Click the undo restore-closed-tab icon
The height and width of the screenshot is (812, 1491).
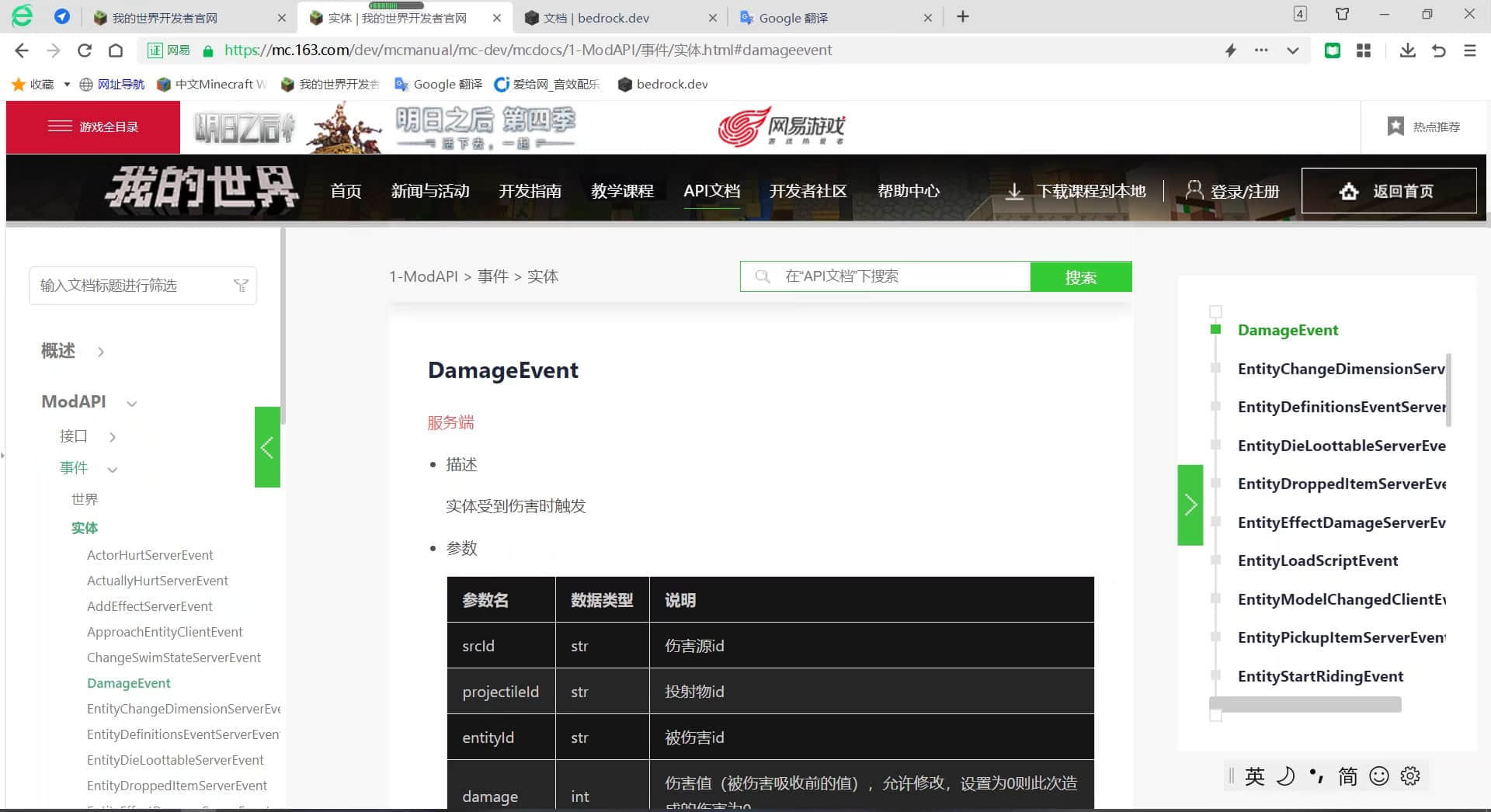(1438, 50)
